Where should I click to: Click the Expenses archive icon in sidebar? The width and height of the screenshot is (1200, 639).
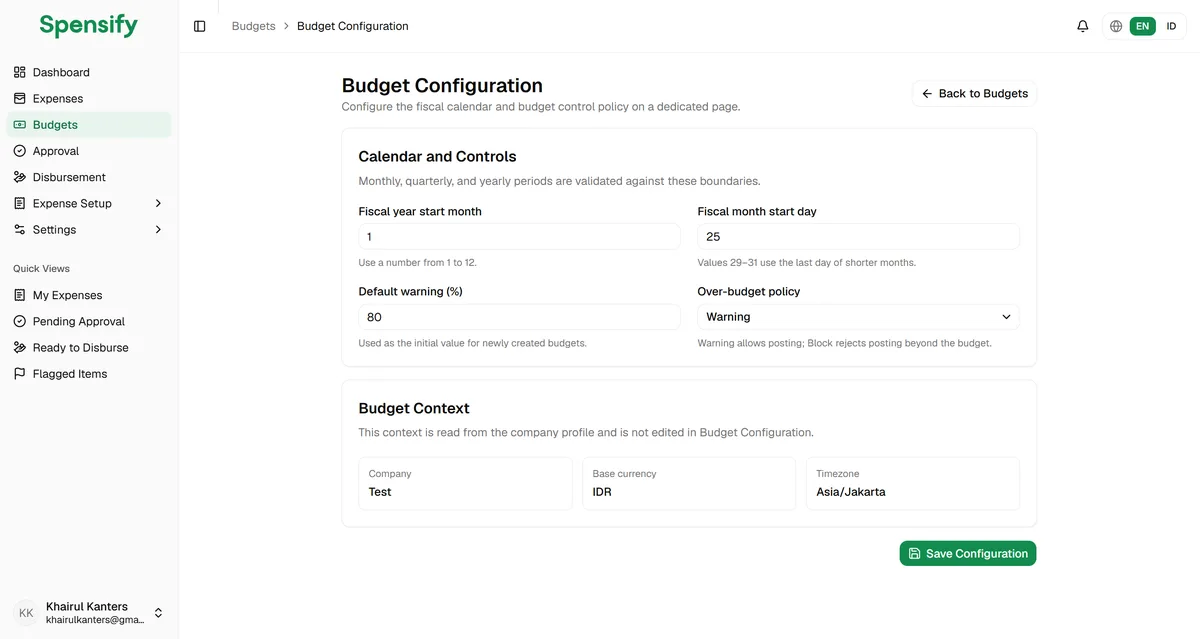coord(20,98)
